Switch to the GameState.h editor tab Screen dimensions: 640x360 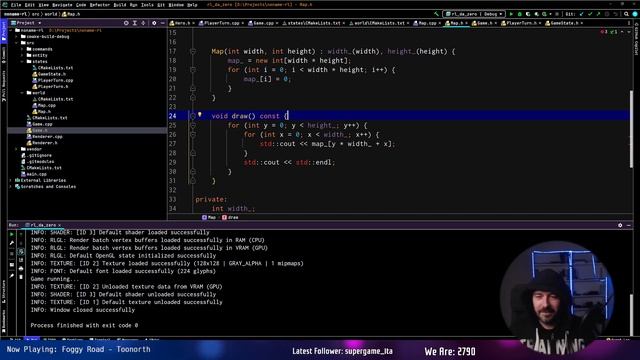[x=563, y=23]
